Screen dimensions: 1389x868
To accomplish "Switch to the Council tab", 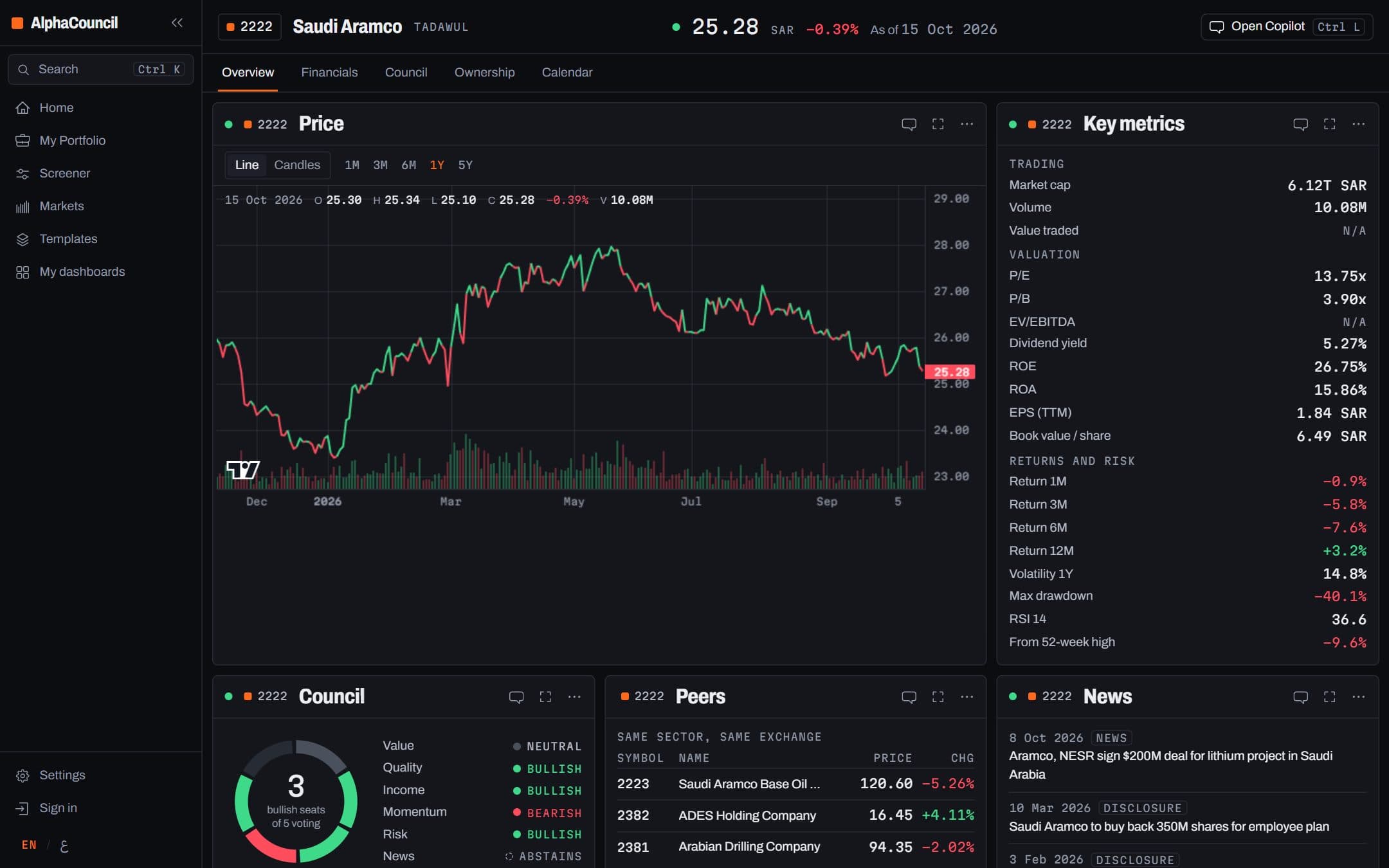I will pyautogui.click(x=406, y=73).
